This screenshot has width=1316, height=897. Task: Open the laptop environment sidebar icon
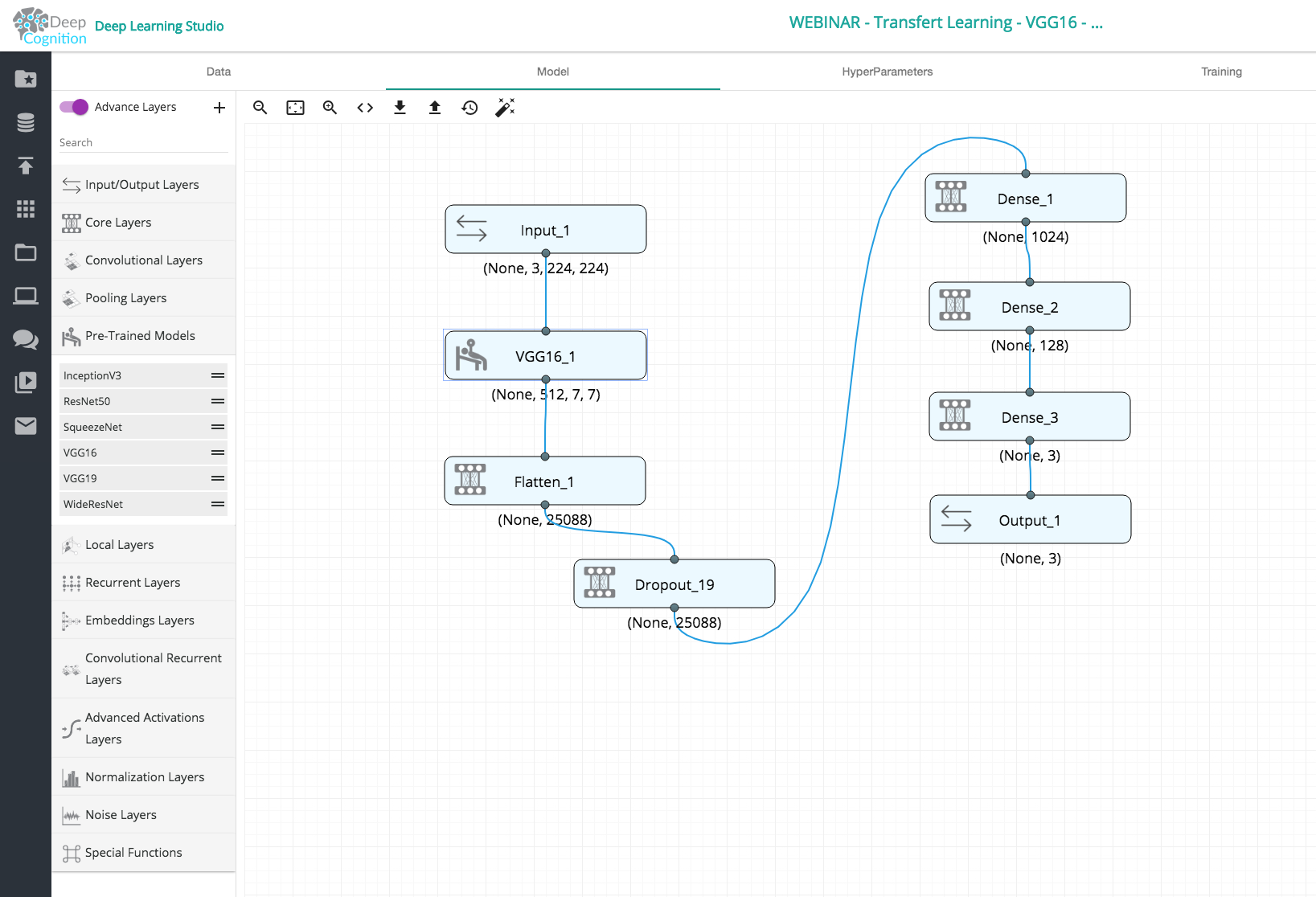(x=26, y=296)
